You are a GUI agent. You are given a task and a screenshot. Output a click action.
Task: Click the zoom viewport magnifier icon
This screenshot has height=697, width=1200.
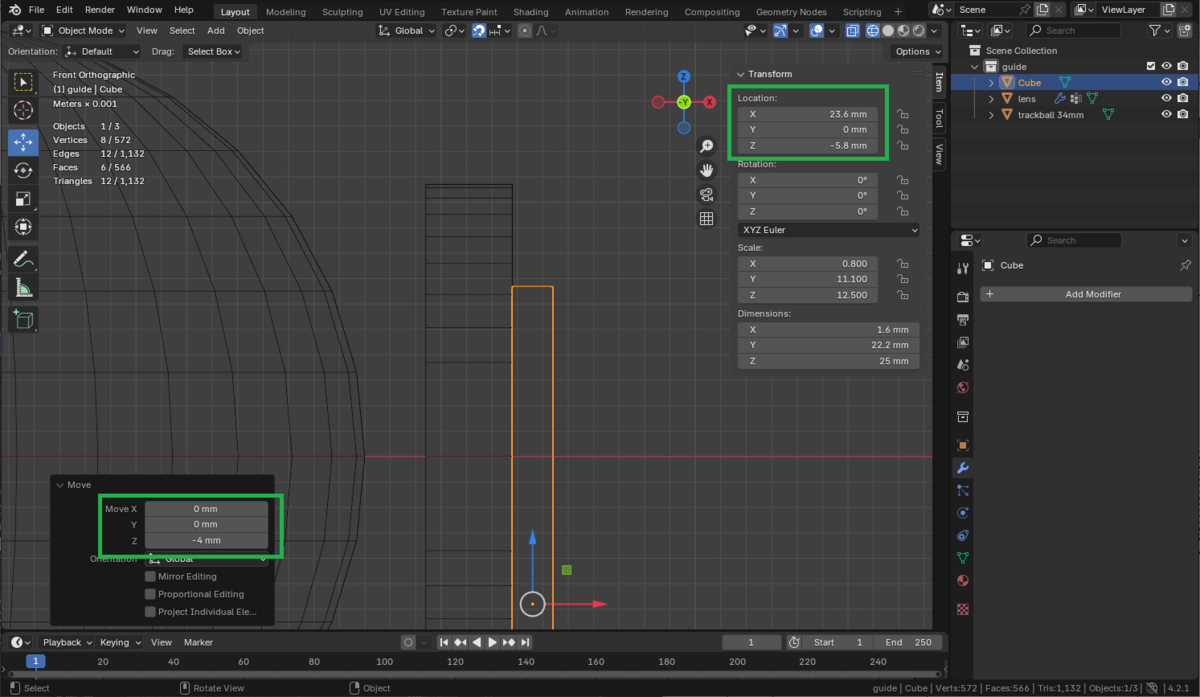(x=706, y=146)
